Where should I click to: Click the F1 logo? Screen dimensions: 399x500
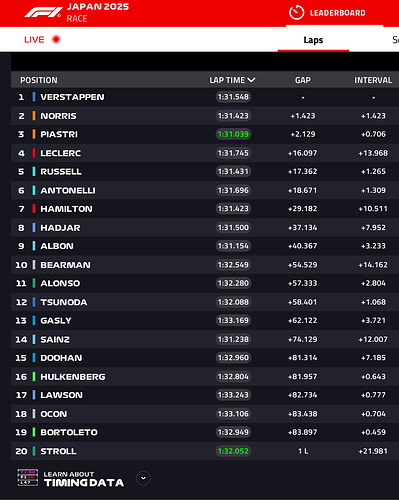coord(43,12)
